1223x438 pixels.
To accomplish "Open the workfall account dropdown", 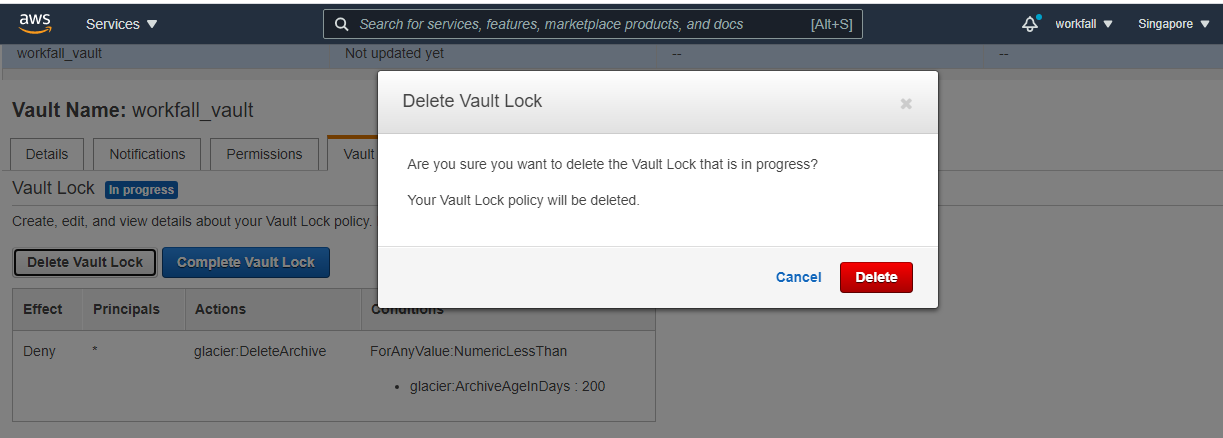I will pyautogui.click(x=1084, y=24).
